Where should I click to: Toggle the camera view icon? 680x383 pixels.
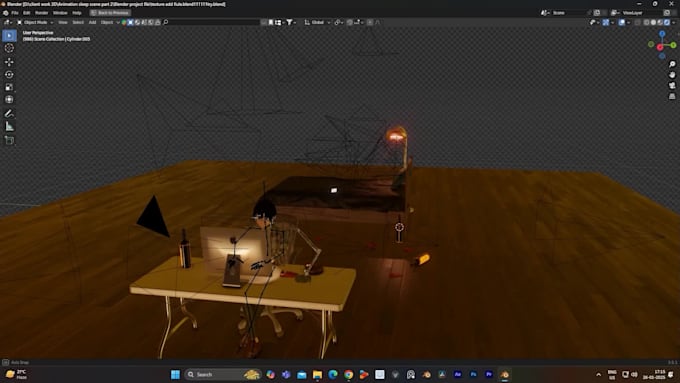coord(672,85)
